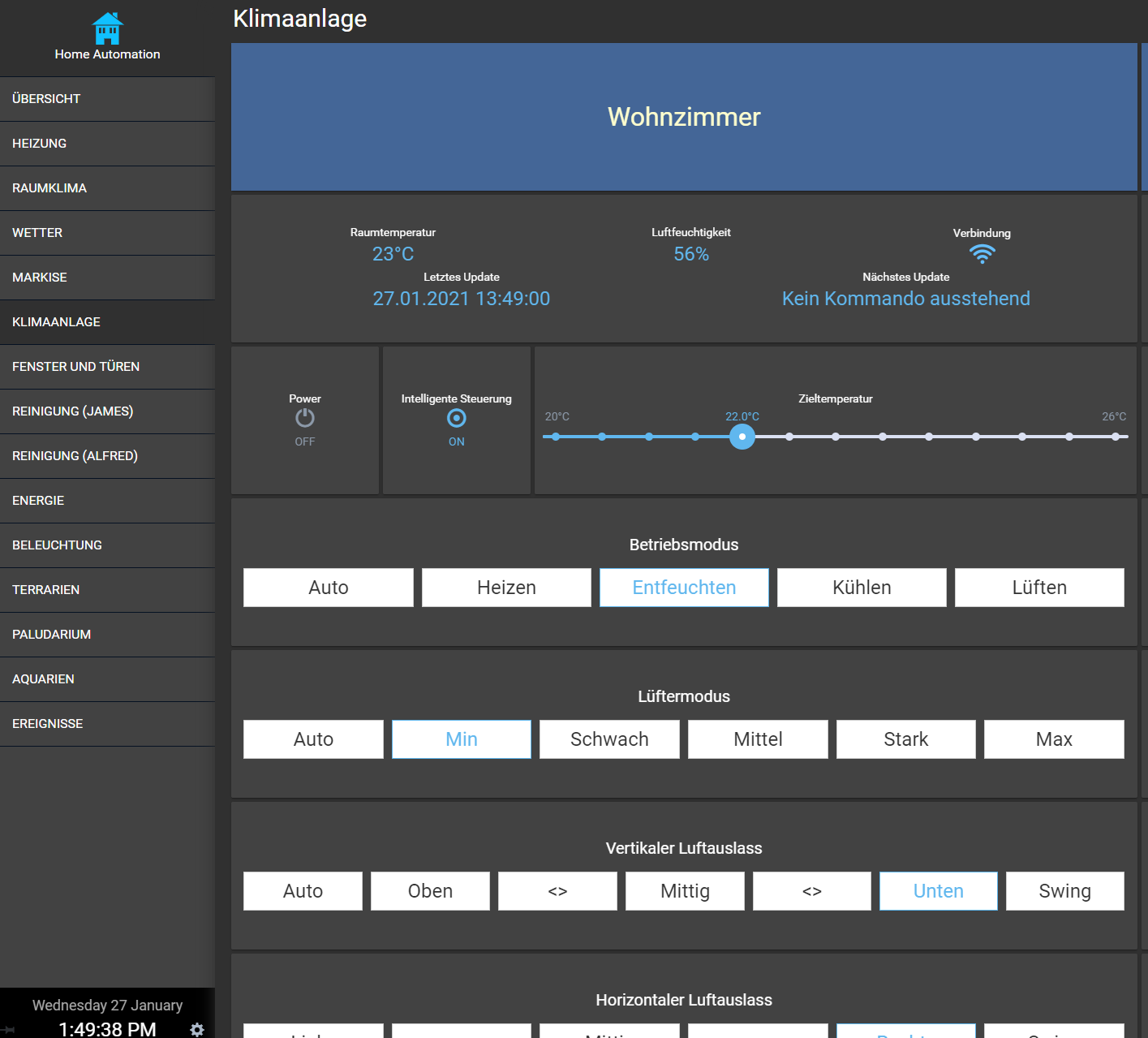The image size is (1148, 1038).
Task: Click the date Wednesday 27 January
Action: [107, 1006]
